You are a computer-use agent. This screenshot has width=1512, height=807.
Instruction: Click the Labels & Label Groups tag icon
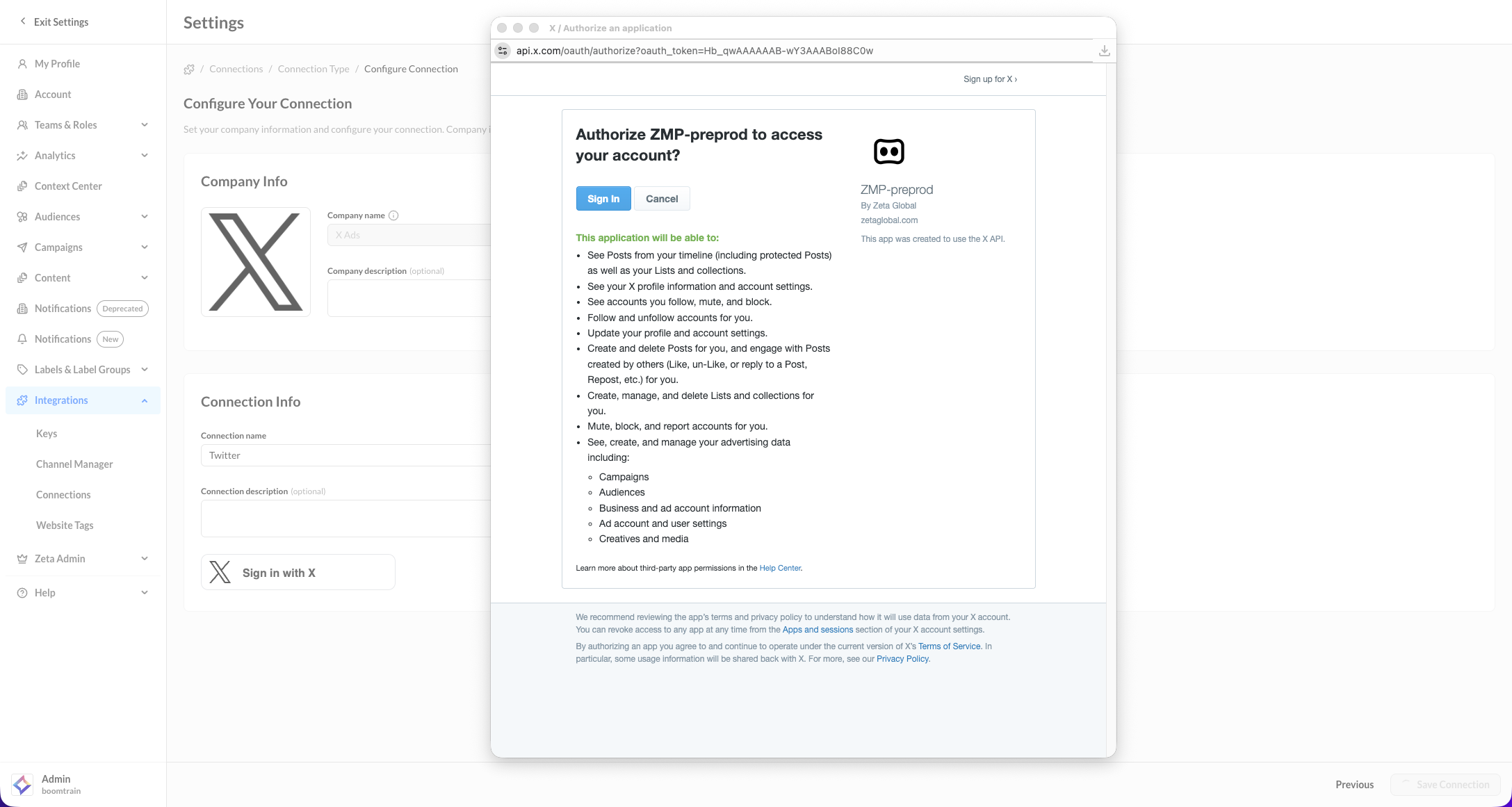[x=22, y=370]
